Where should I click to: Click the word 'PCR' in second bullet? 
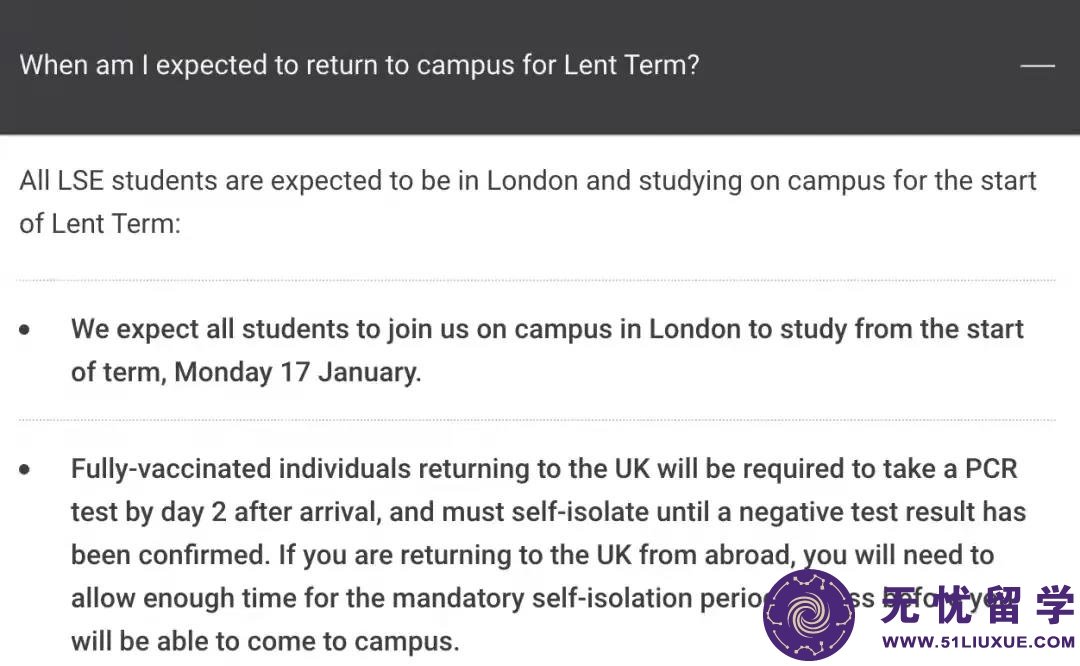(990, 469)
